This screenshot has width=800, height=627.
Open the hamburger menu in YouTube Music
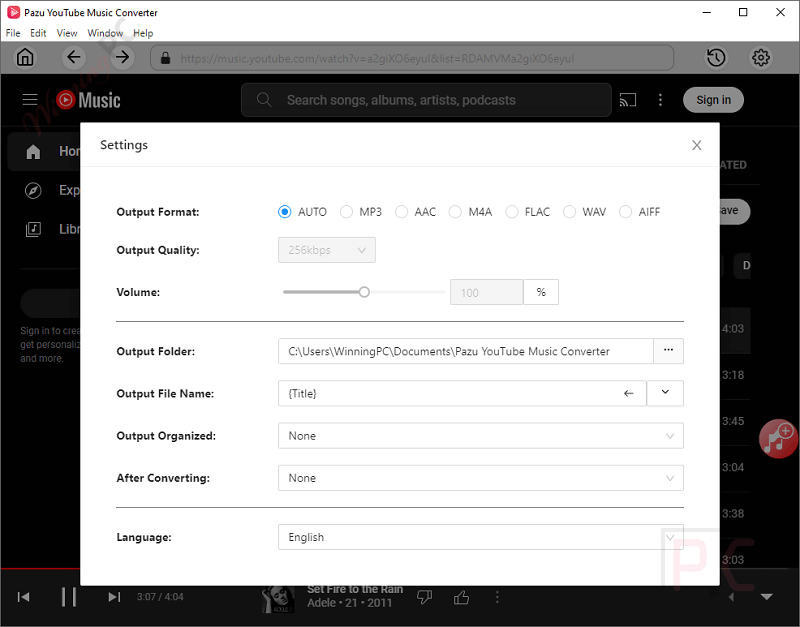click(30, 99)
